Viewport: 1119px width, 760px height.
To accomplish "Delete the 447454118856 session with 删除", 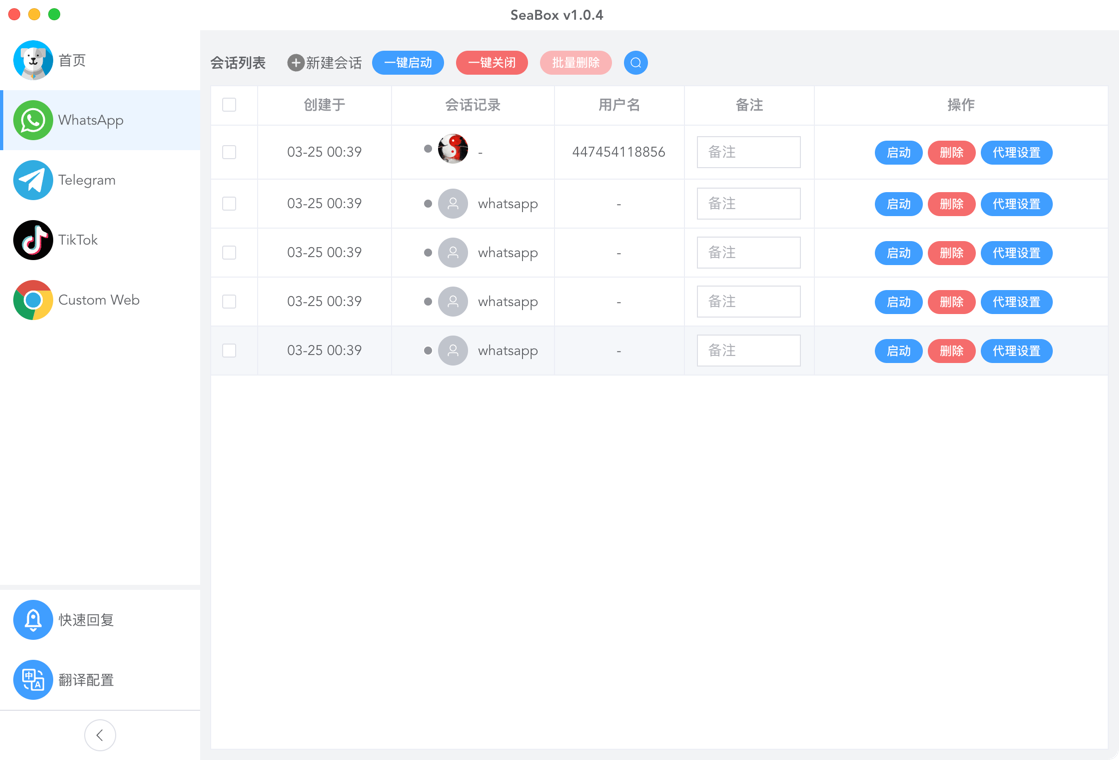I will tap(951, 153).
